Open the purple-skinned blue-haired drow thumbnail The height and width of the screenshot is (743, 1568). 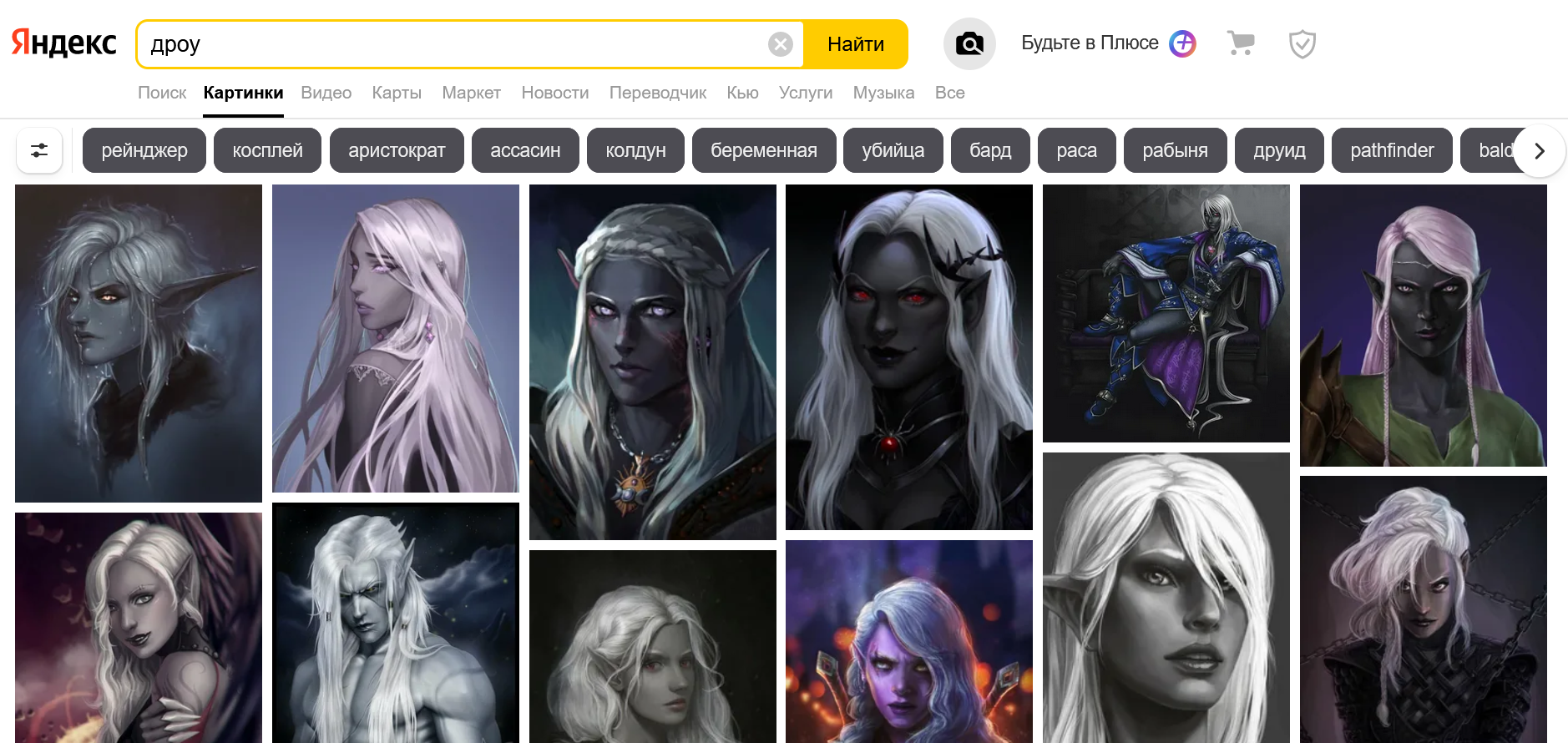tap(909, 641)
